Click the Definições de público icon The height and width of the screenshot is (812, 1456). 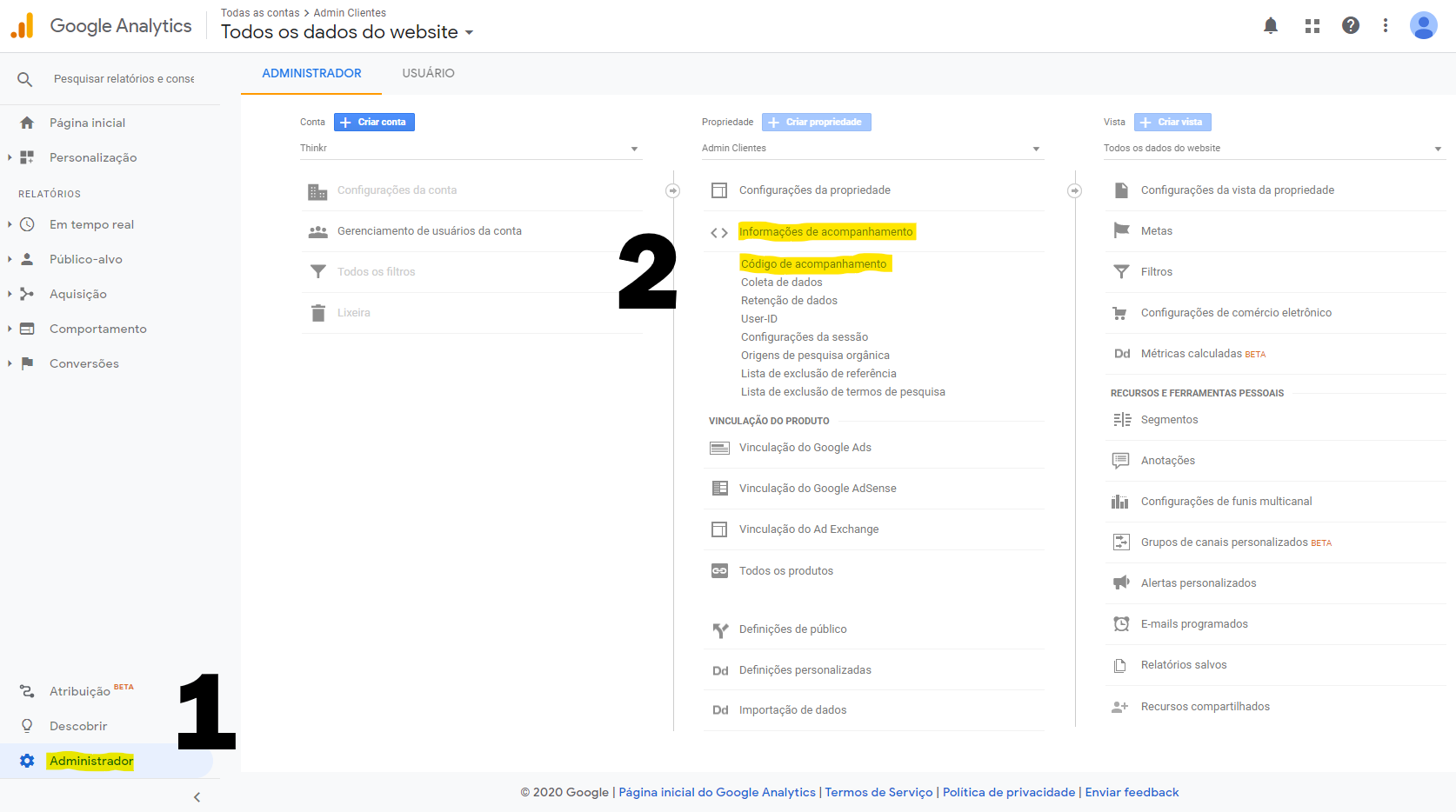pyautogui.click(x=720, y=630)
